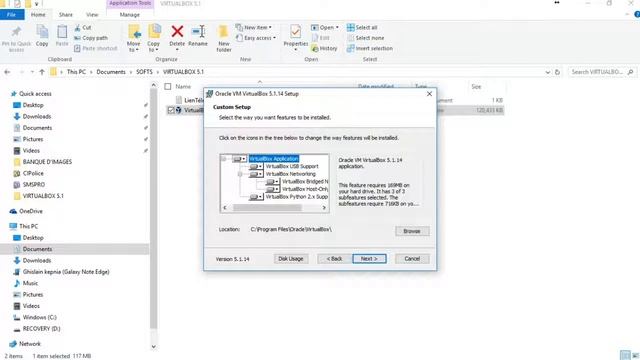Image resolution: width=640 pixels, height=360 pixels.
Task: Open the Copy to folder menu
Action: tap(153, 38)
